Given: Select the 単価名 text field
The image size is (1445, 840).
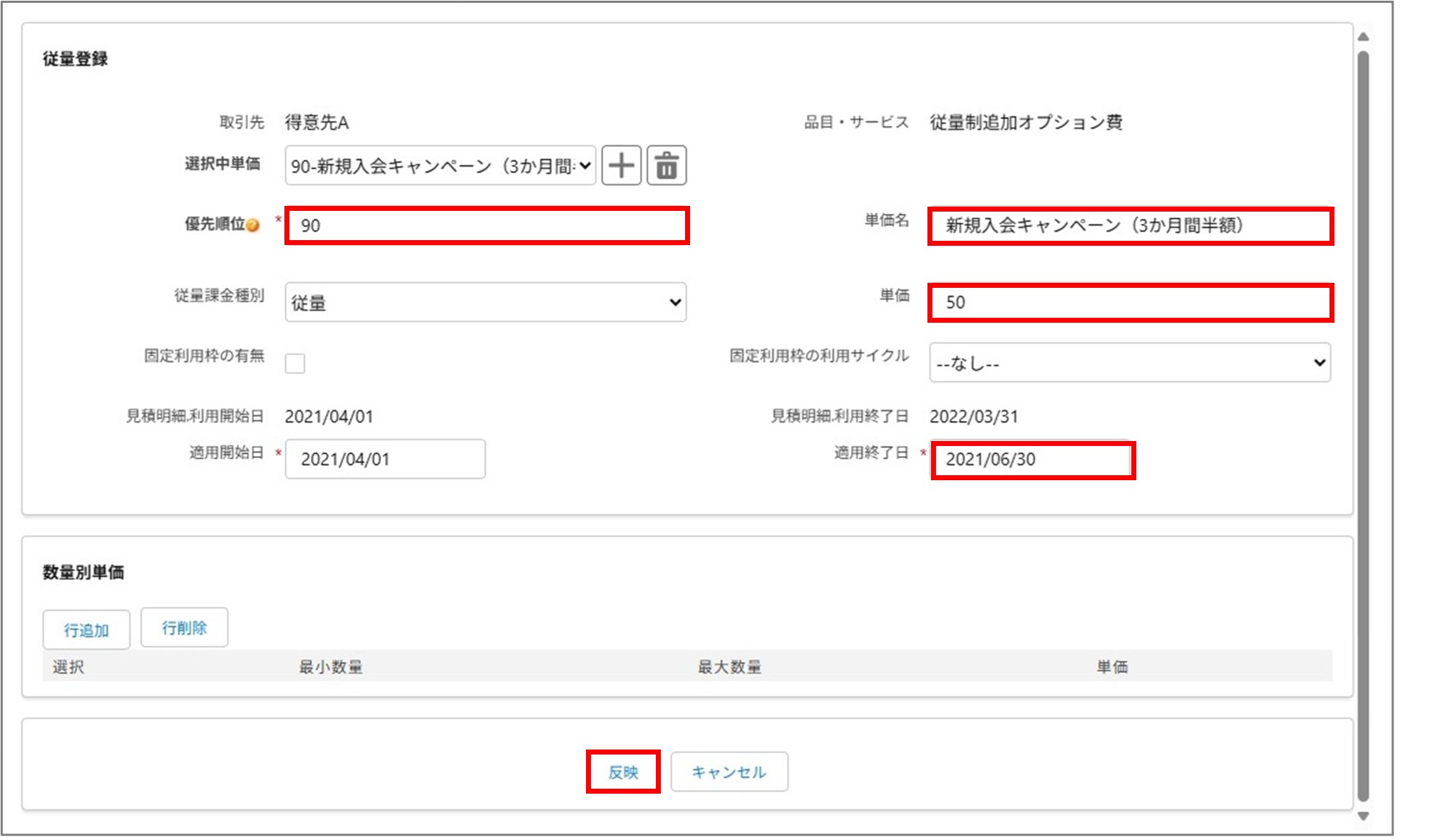Looking at the screenshot, I should (x=1130, y=227).
